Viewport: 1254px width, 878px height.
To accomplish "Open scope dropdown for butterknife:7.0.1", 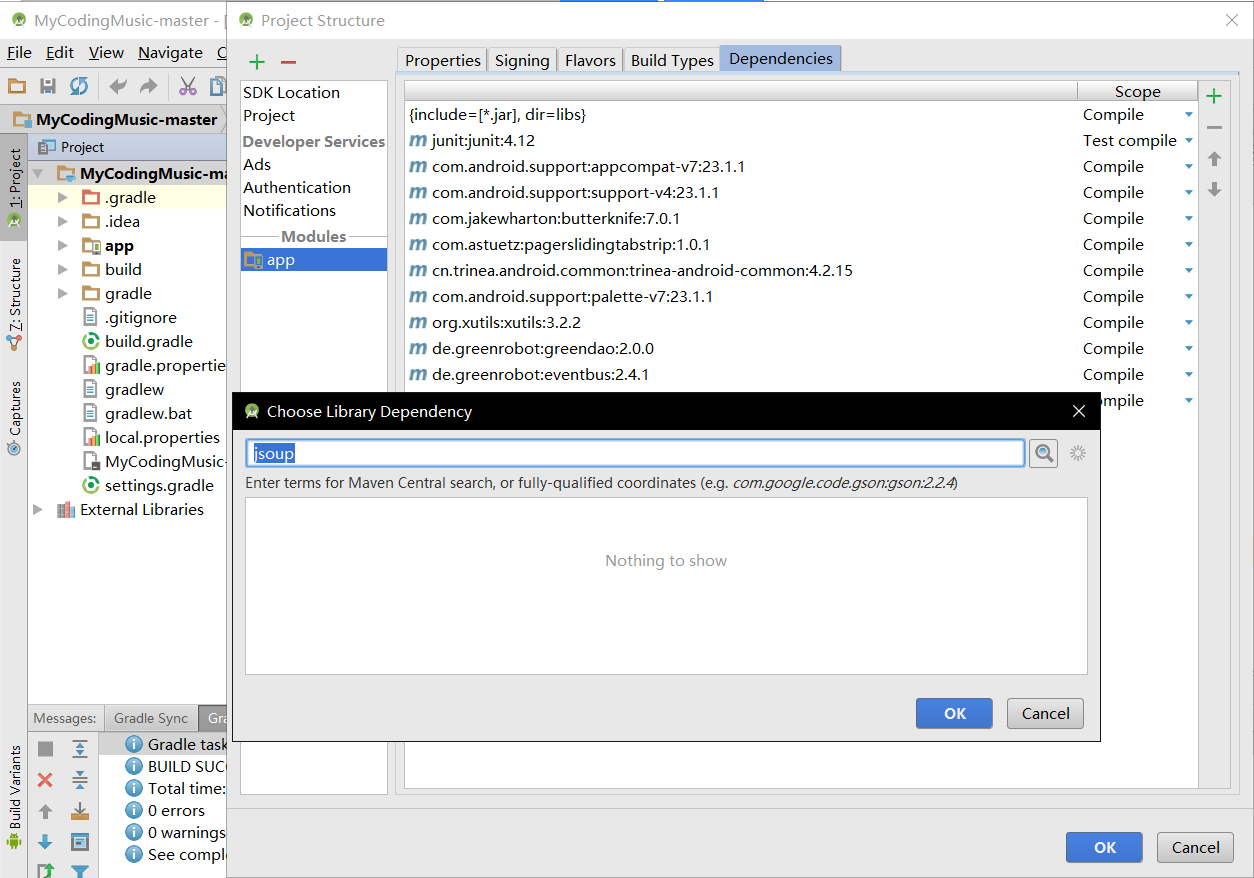I will (x=1189, y=219).
